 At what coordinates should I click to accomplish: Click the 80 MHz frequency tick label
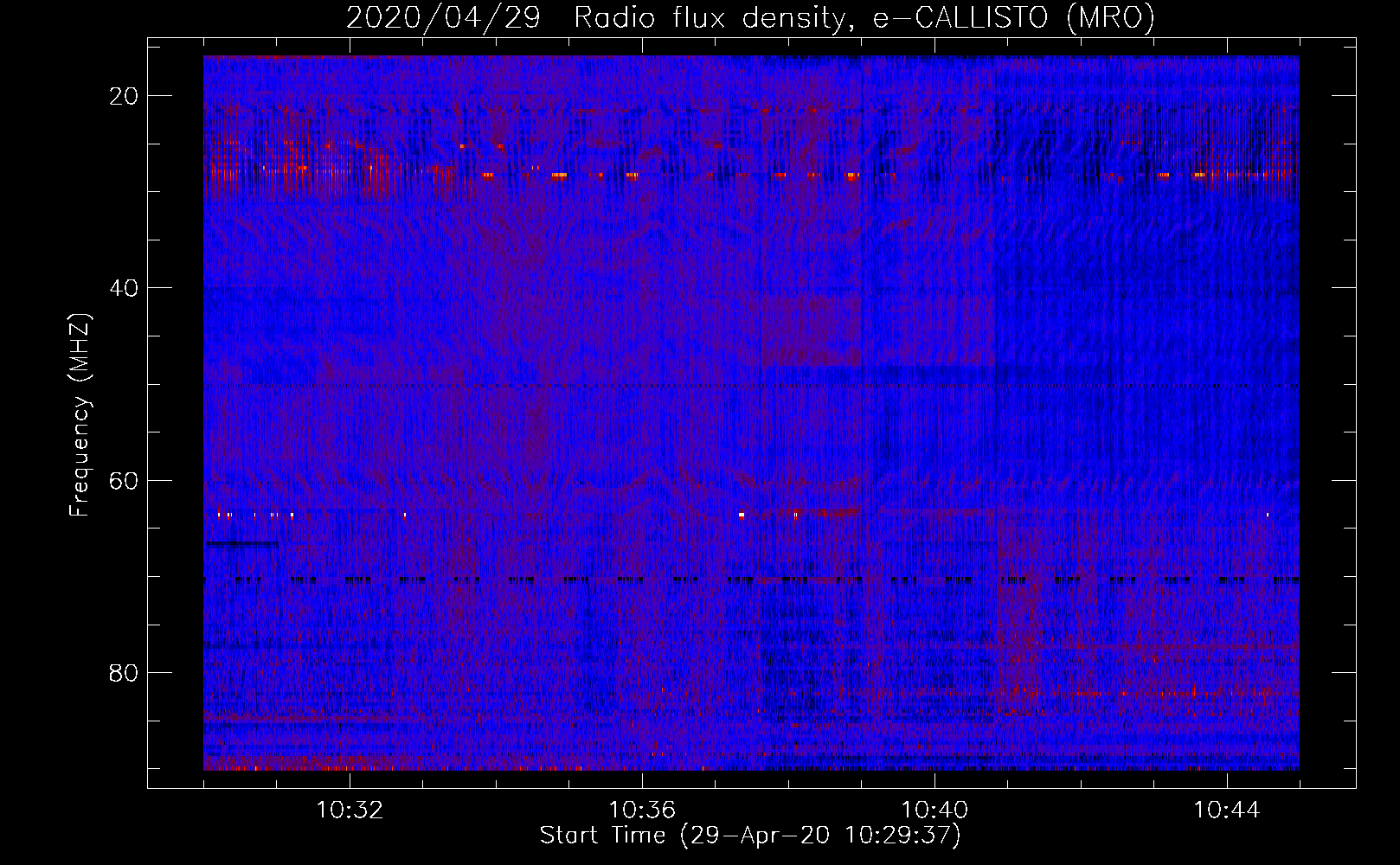124,672
